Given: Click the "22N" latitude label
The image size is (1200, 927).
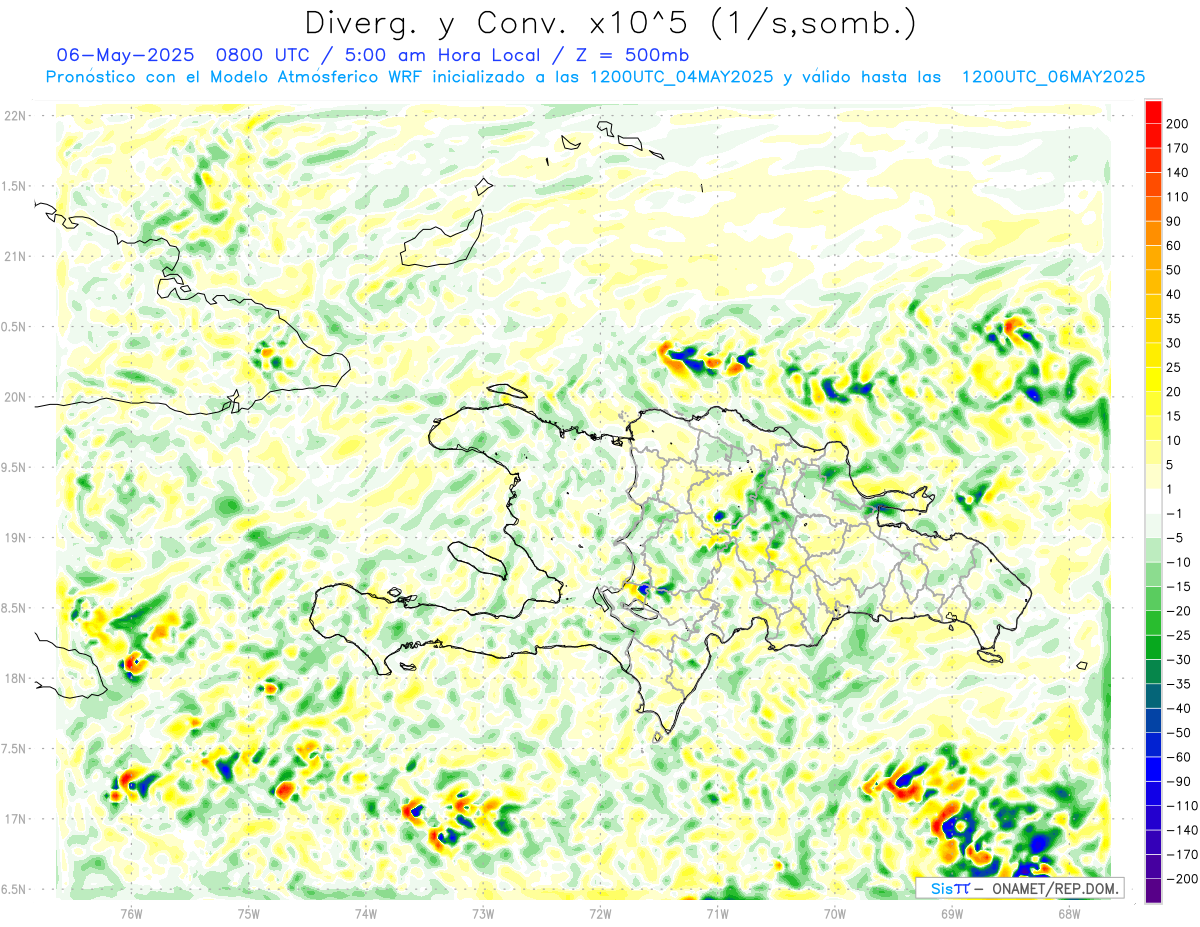Looking at the screenshot, I should [15, 115].
